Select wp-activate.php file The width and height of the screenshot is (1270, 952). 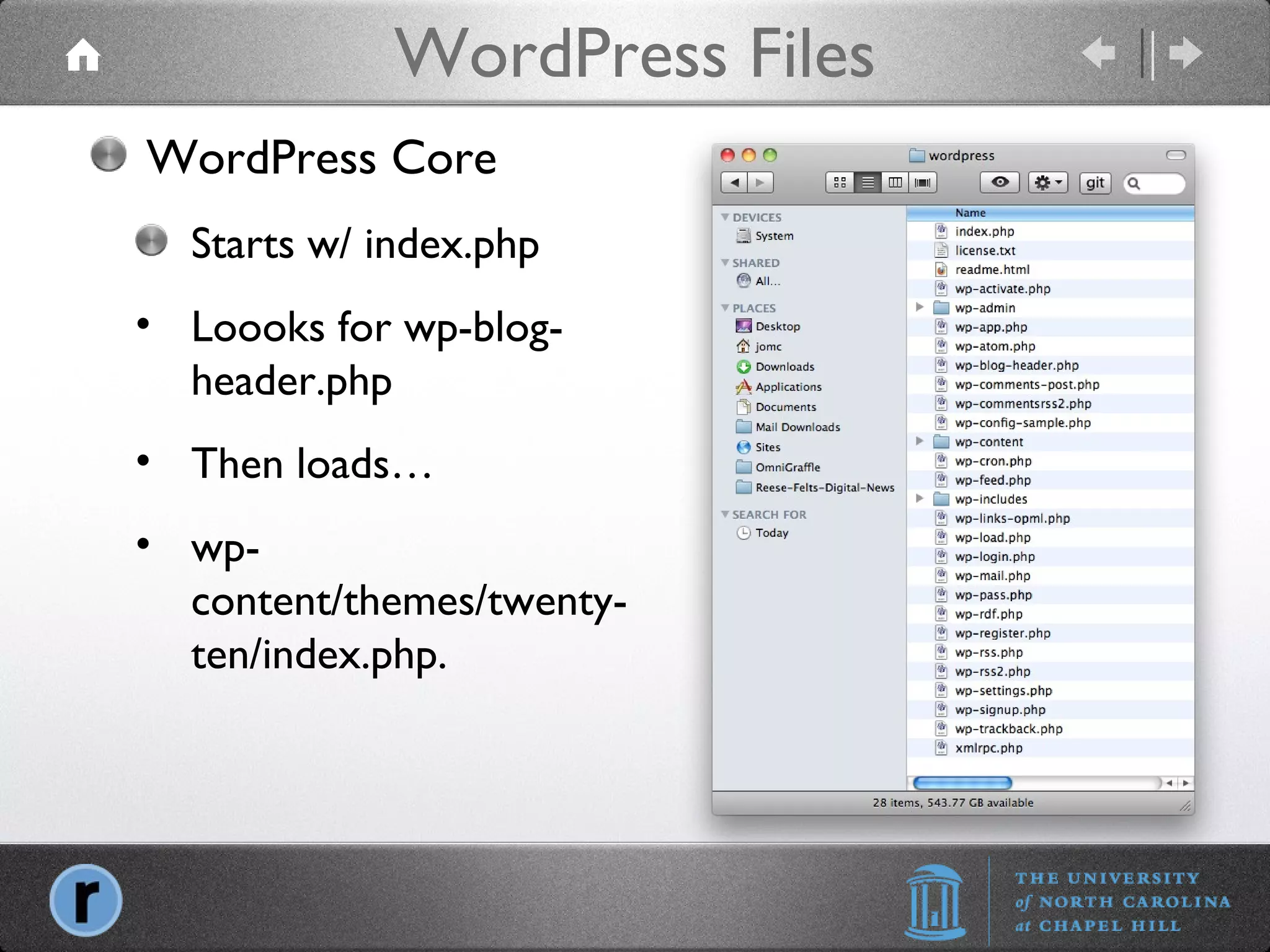1050,289
